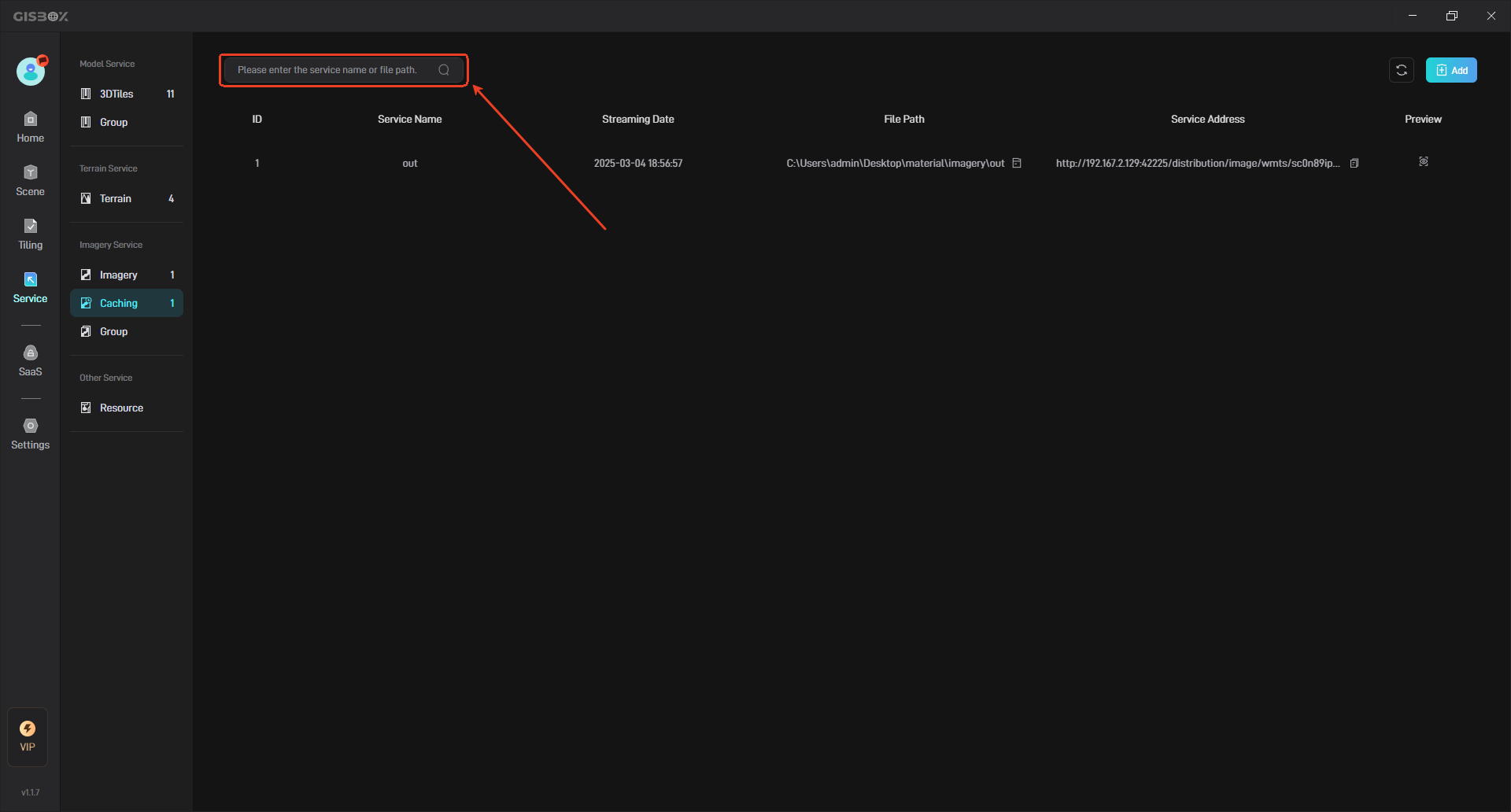
Task: Open Resource under Other Service
Action: point(127,408)
